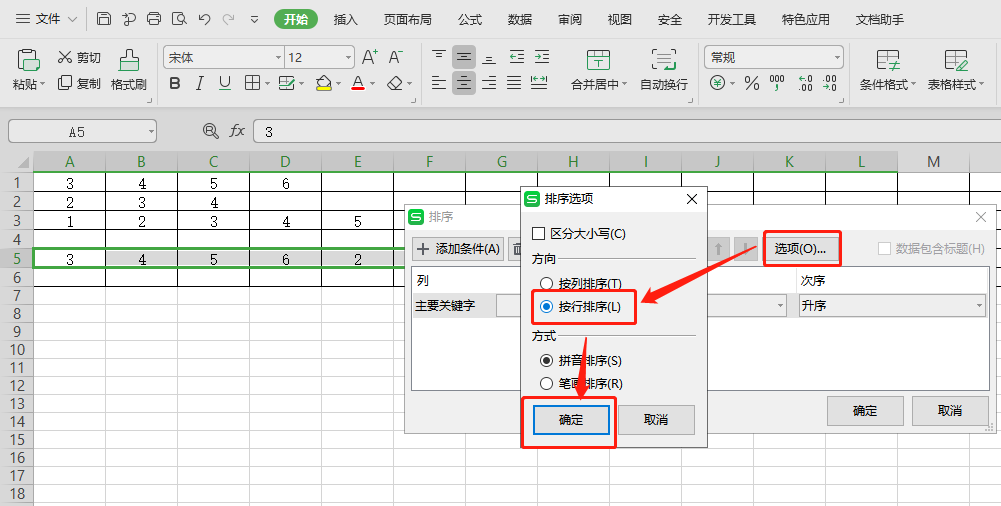
Task: Select the 笔画排序 radio button
Action: pos(546,383)
